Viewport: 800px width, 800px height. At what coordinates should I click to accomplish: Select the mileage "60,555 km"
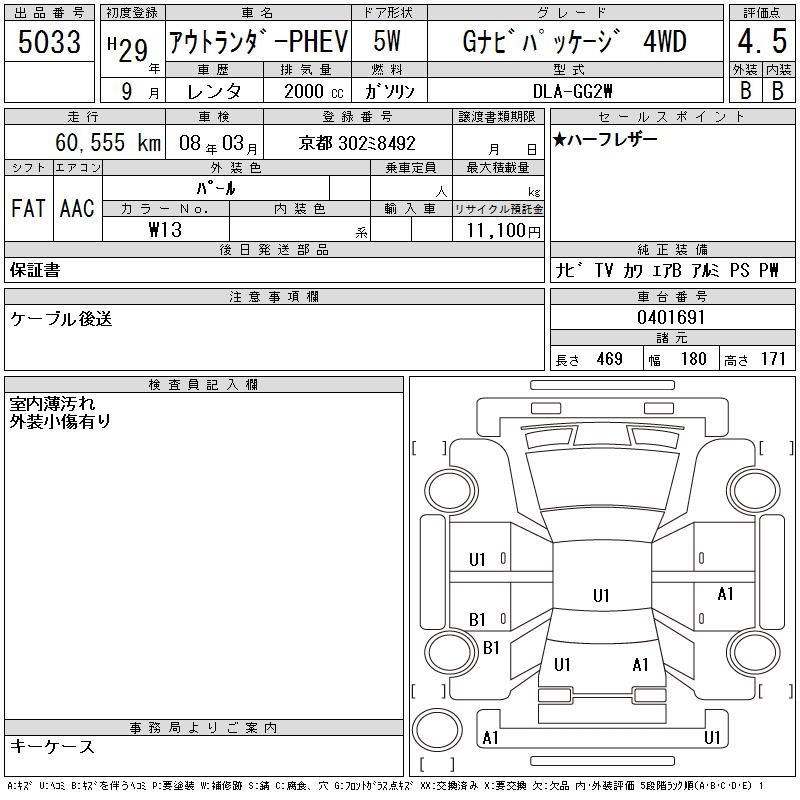[108, 142]
